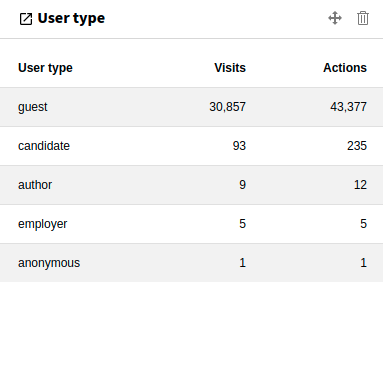Select the "candidate" row label
Viewport: 383px width, 375px height.
(44, 146)
